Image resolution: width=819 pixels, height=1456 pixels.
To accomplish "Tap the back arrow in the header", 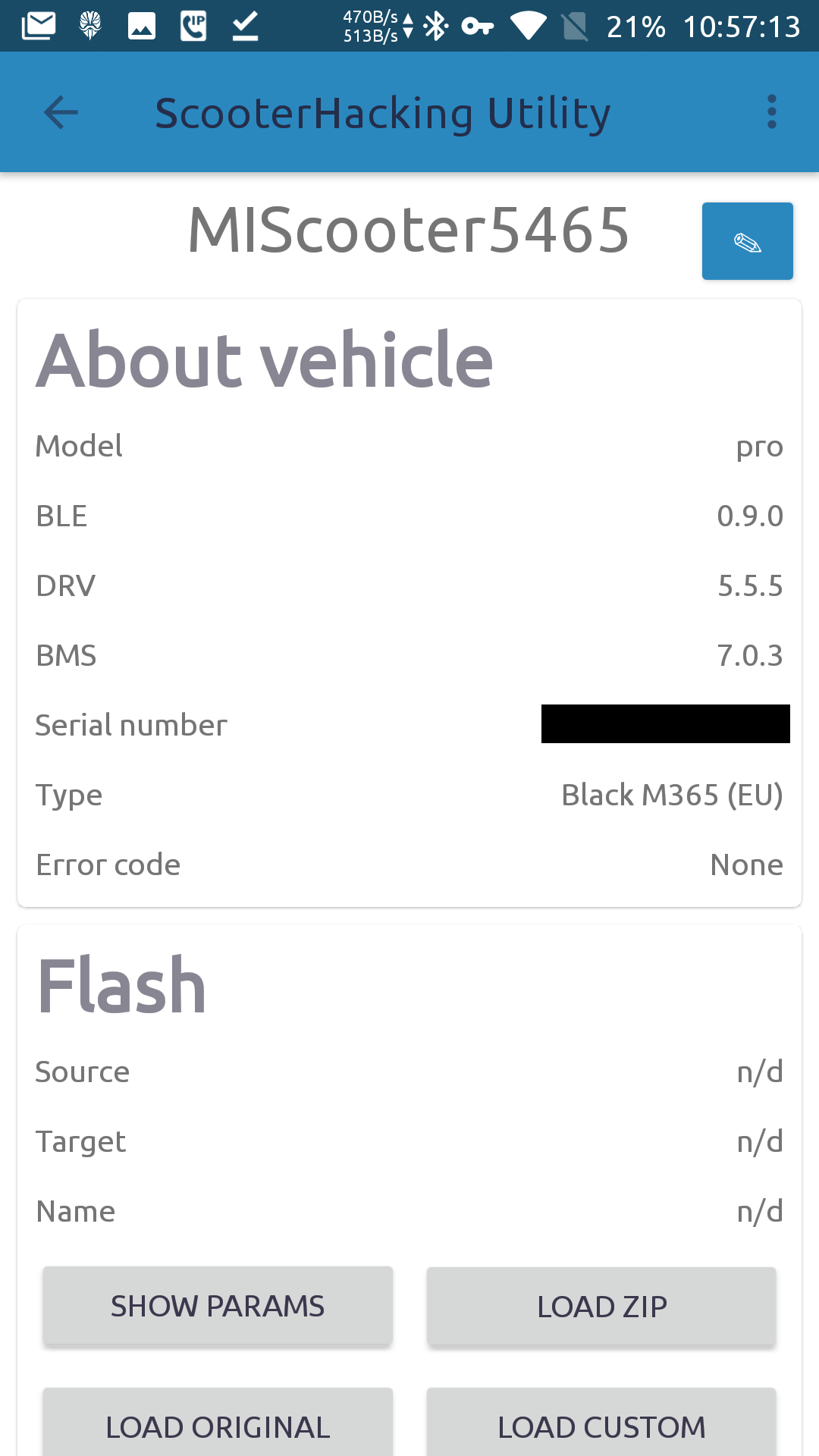I will 61,113.
